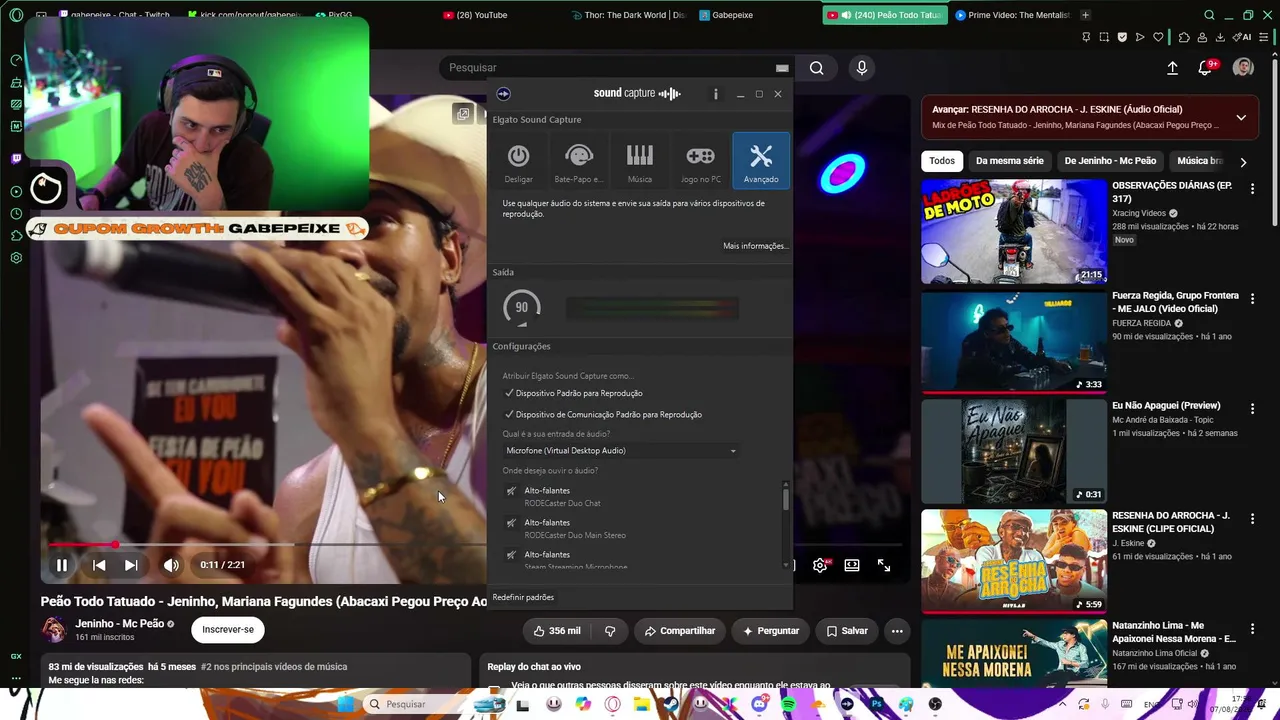
Task: Click the YouTube search magnifier button
Action: click(817, 68)
